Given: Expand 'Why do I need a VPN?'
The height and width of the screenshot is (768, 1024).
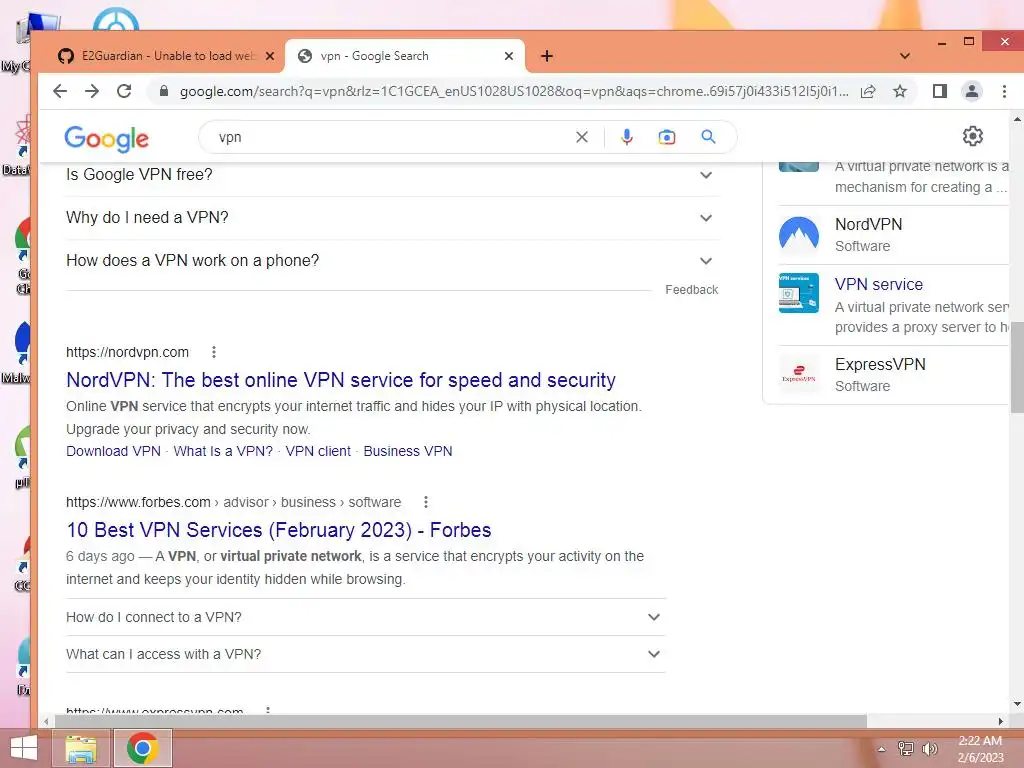Looking at the screenshot, I should click(x=392, y=217).
